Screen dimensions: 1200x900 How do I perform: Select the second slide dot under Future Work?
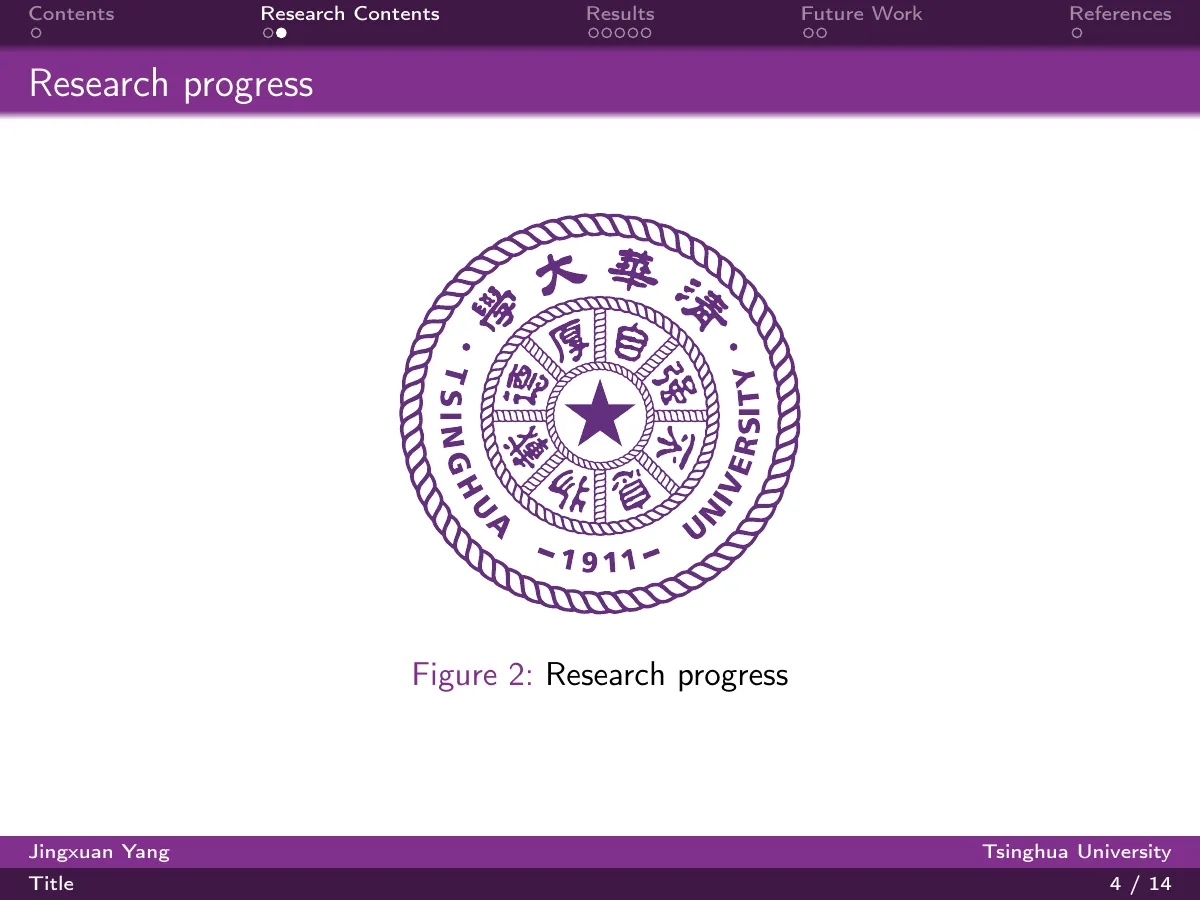point(821,33)
